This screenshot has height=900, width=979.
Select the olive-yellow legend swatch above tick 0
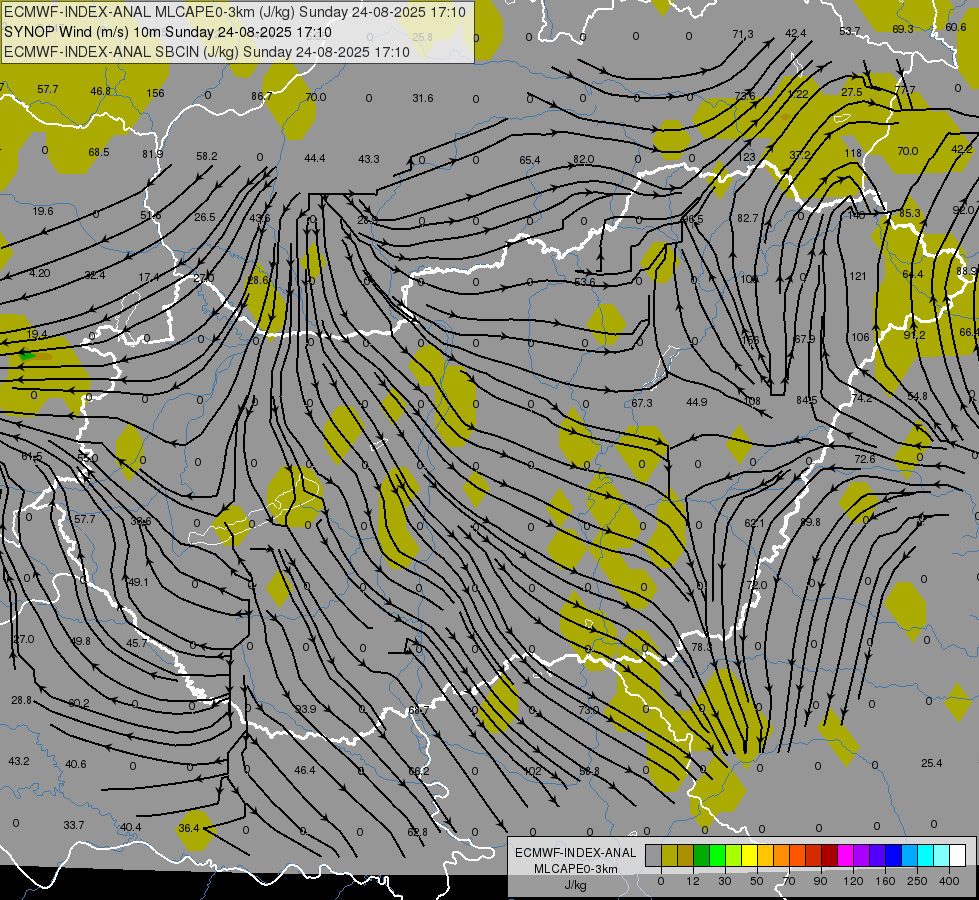(669, 855)
